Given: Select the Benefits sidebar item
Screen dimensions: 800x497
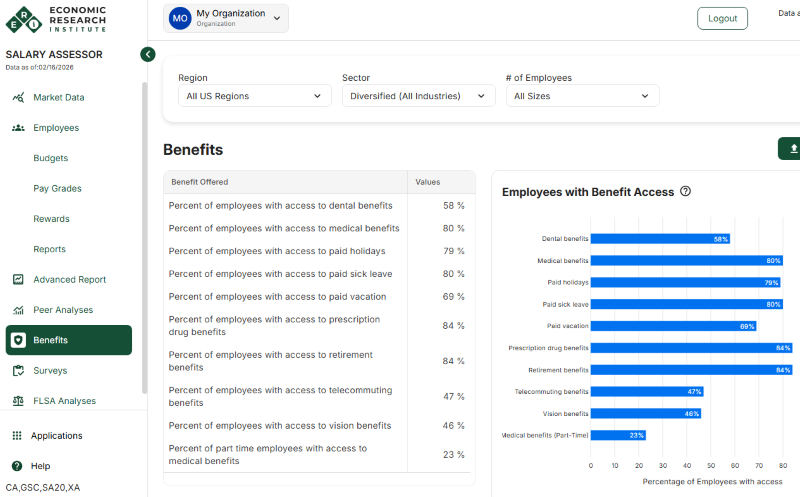Looking at the screenshot, I should pos(69,340).
